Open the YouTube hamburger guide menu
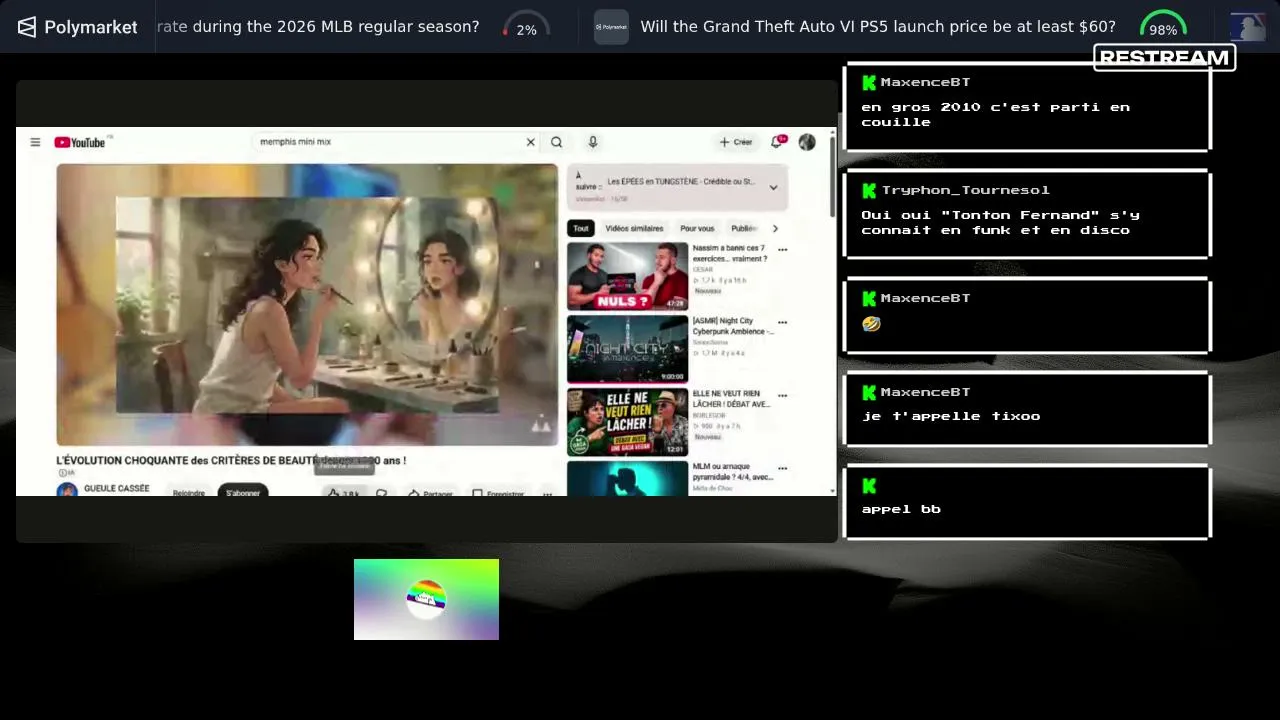 (x=35, y=142)
